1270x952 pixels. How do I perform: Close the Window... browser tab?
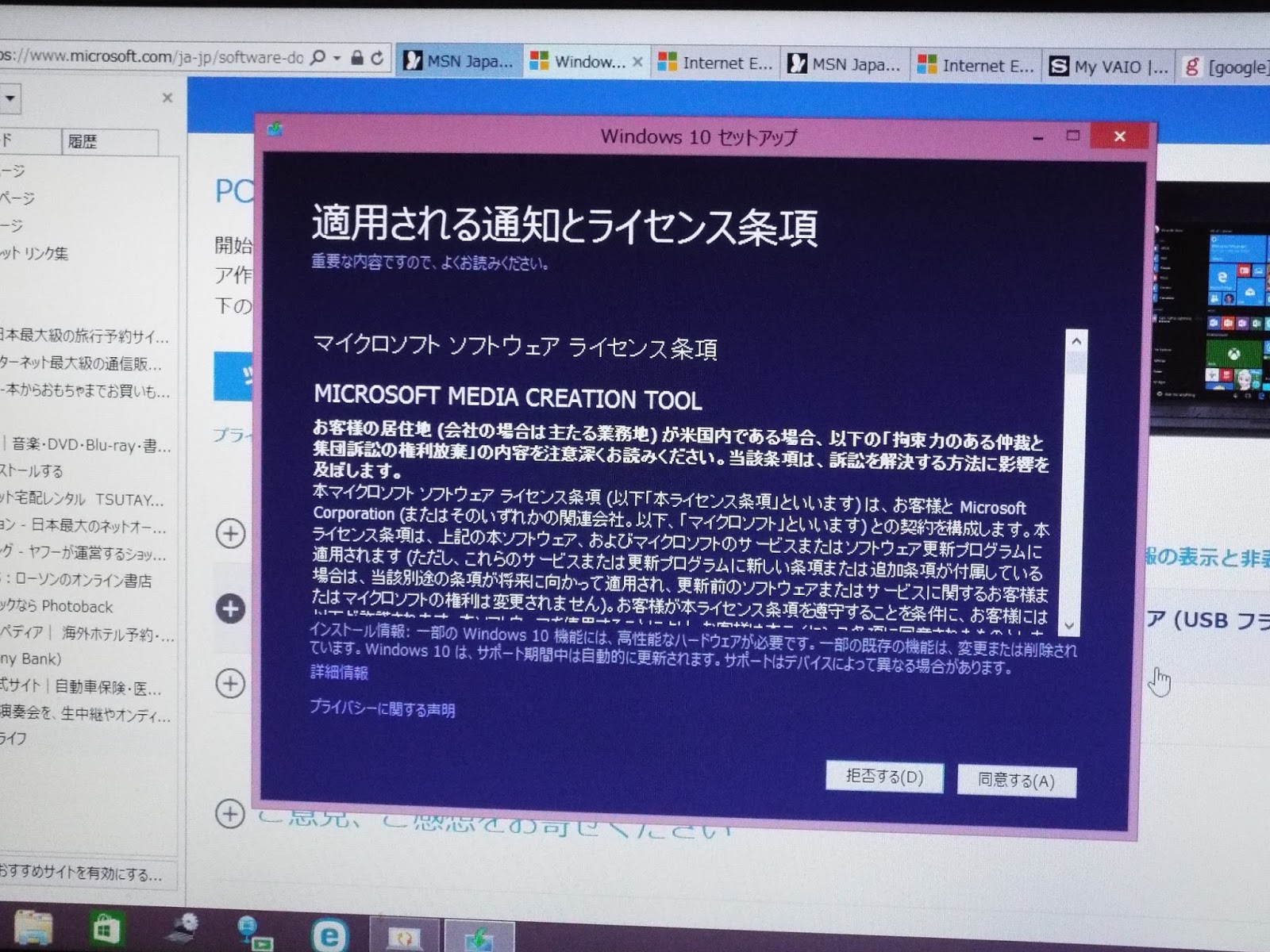[x=637, y=62]
